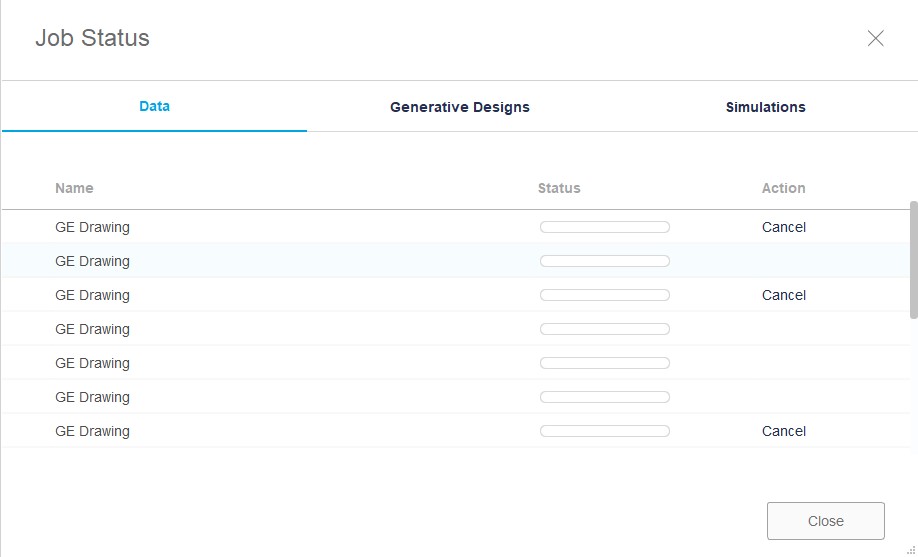Viewport: 918px width, 557px height.
Task: Select the highlighted GE Drawing row name
Action: click(x=93, y=261)
